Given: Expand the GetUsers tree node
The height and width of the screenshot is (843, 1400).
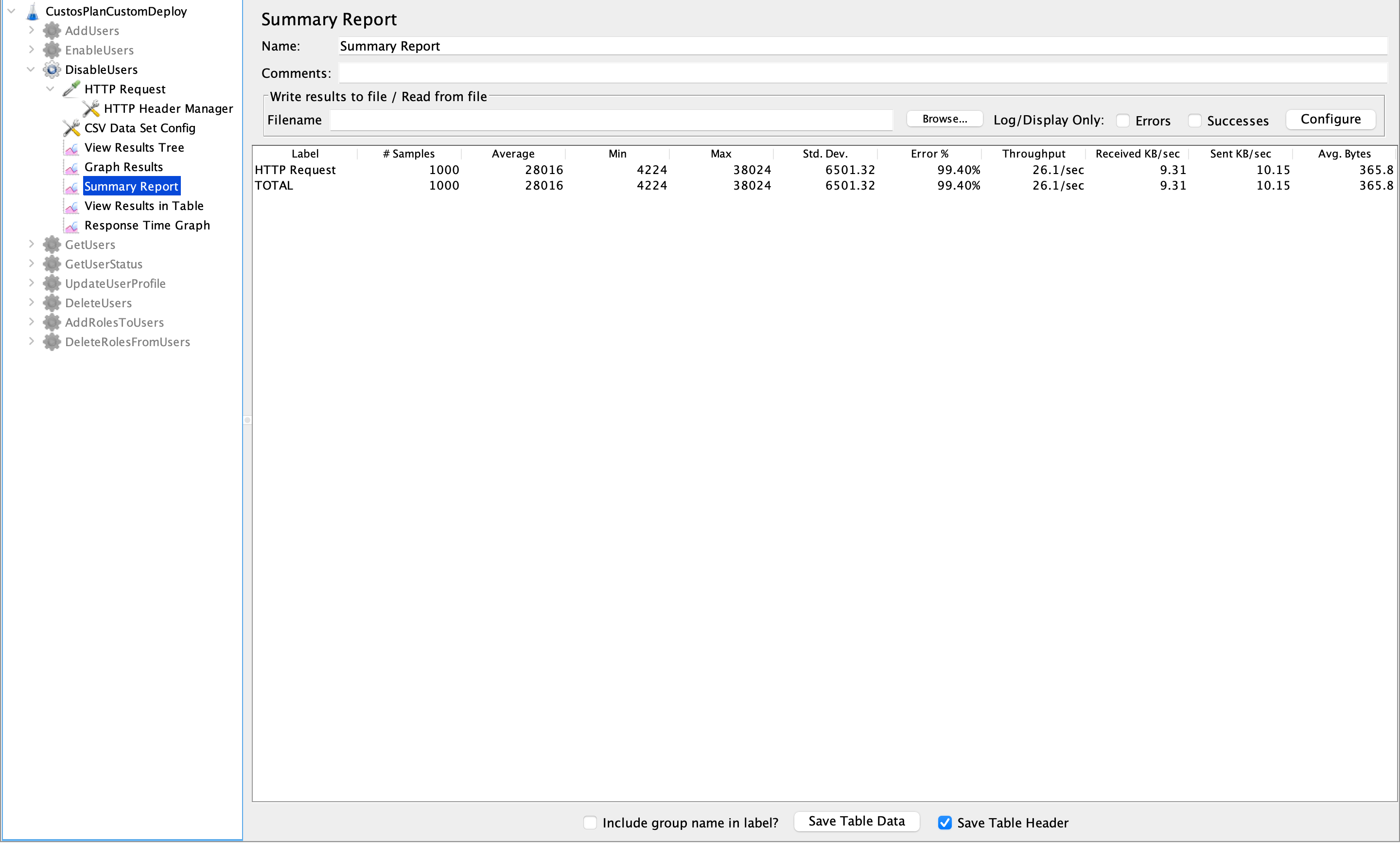Looking at the screenshot, I should coord(31,244).
